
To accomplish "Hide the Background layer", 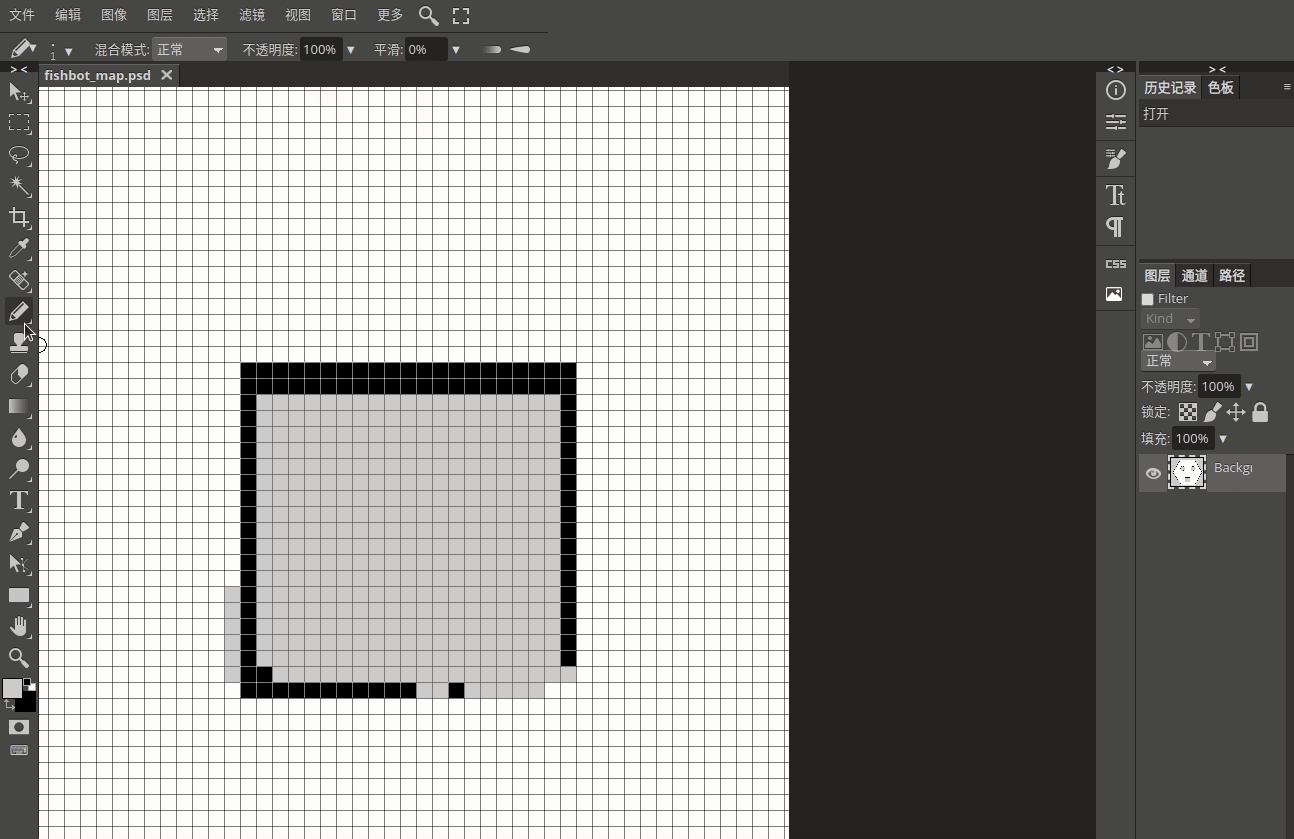I will tap(1153, 474).
